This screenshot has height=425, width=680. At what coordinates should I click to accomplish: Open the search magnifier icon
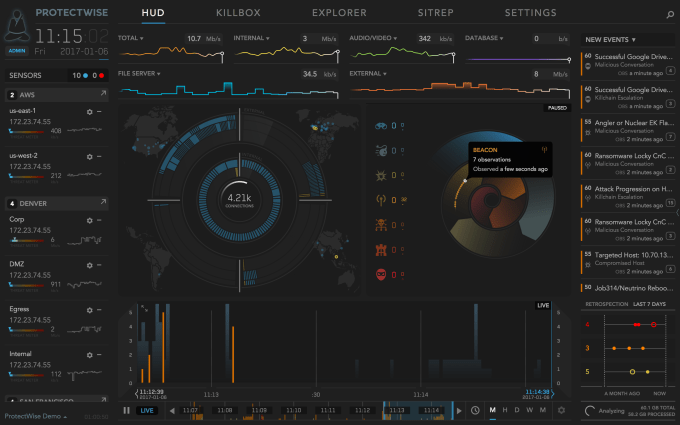coord(670,14)
